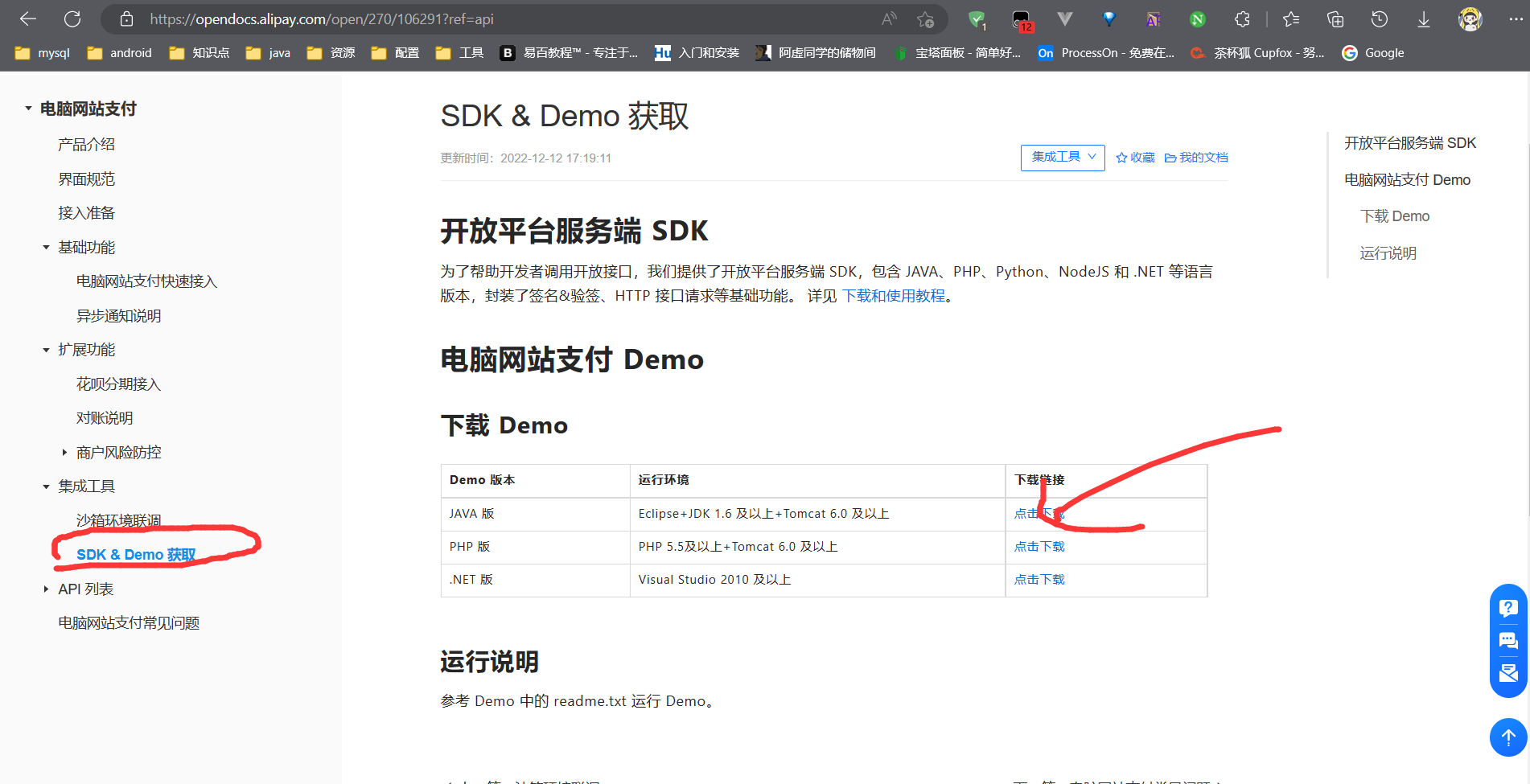Open the 集成工具 dropdown button

[x=1063, y=158]
